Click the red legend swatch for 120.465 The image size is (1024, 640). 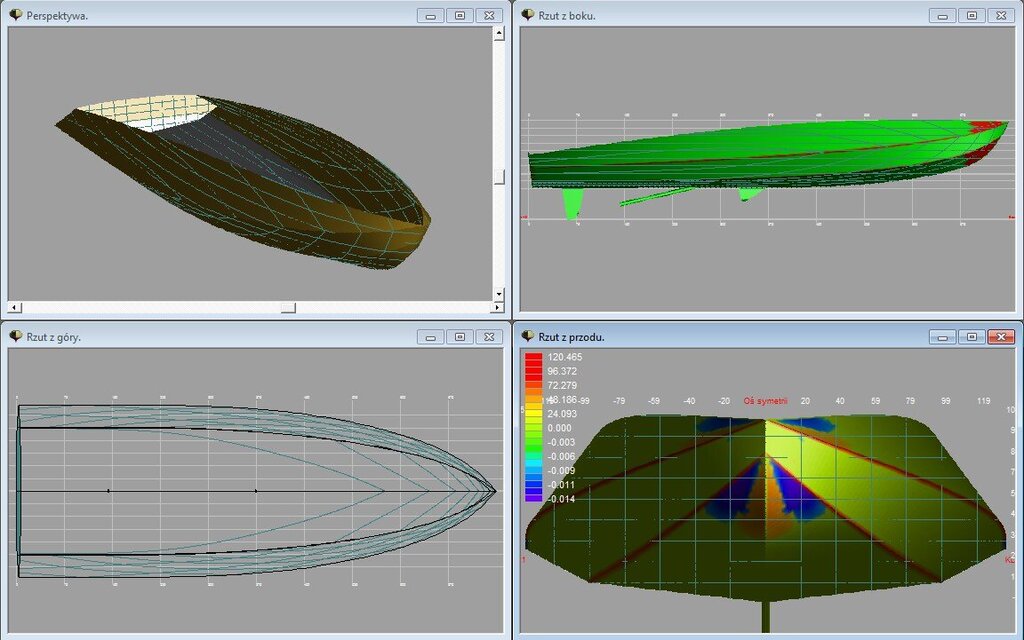pyautogui.click(x=534, y=357)
